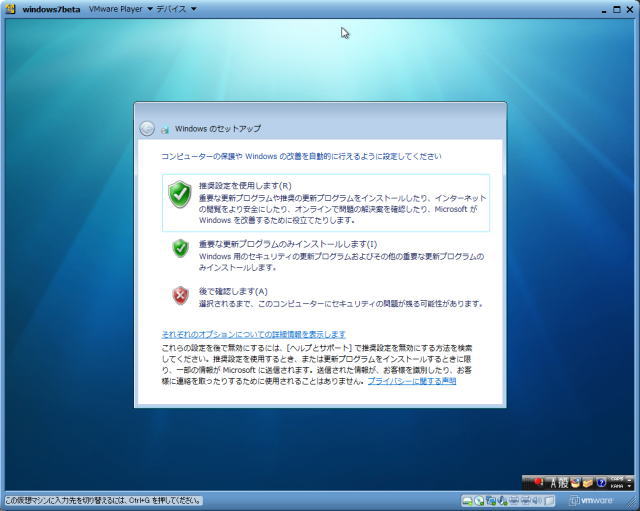Open それぞれのオプションについての詳細情報を表示します link
Viewport: 640px width, 511px height.
(x=253, y=334)
